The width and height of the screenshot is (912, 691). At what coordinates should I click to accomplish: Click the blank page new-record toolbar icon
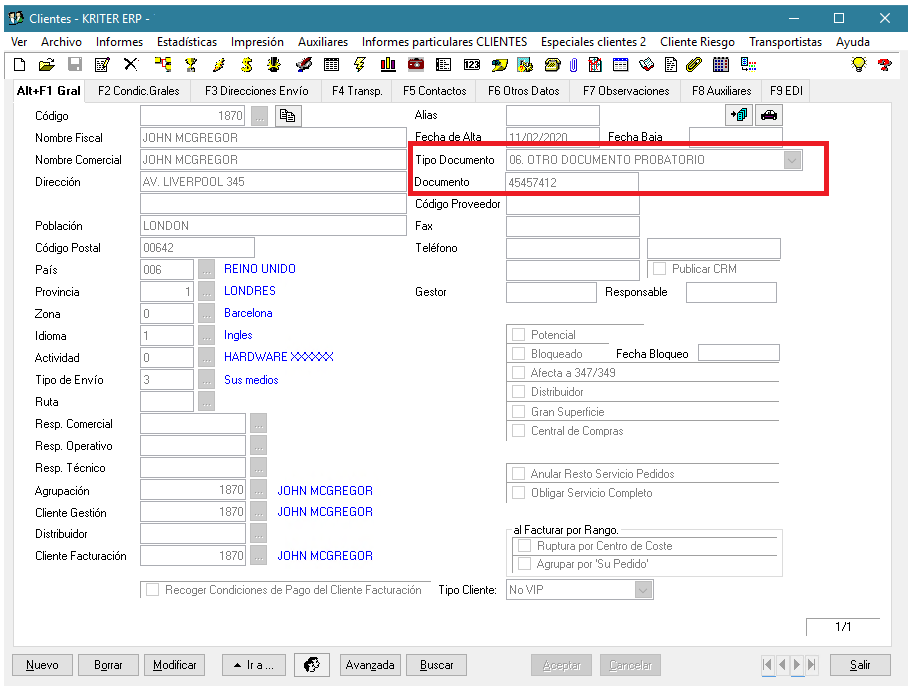(x=19, y=65)
